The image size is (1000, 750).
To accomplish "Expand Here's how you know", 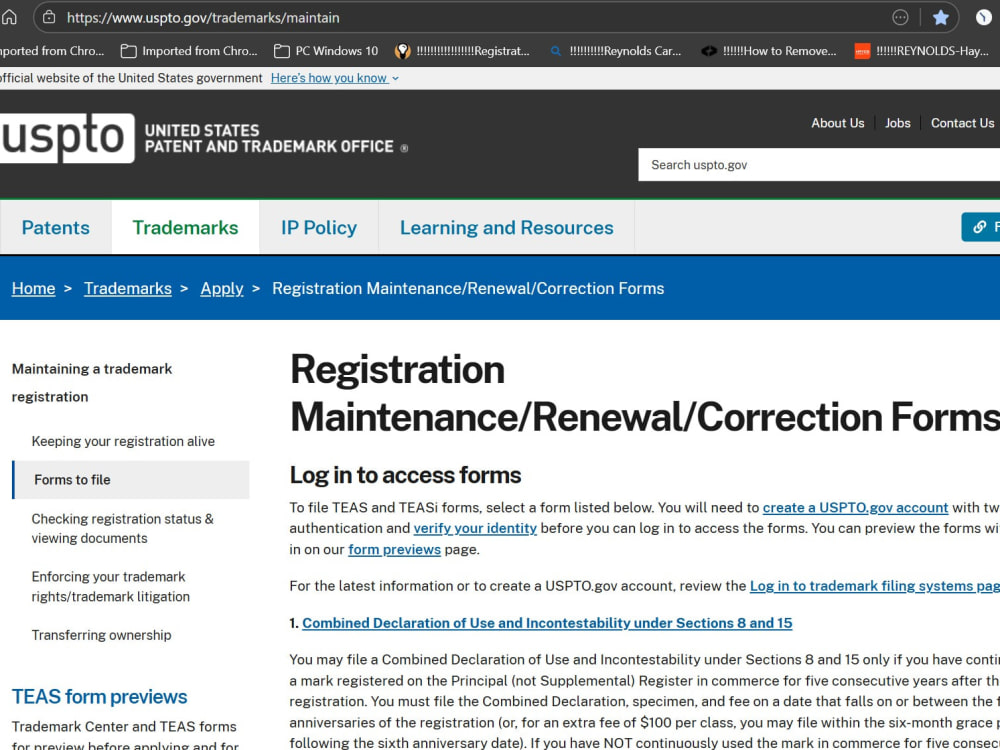I will 335,78.
